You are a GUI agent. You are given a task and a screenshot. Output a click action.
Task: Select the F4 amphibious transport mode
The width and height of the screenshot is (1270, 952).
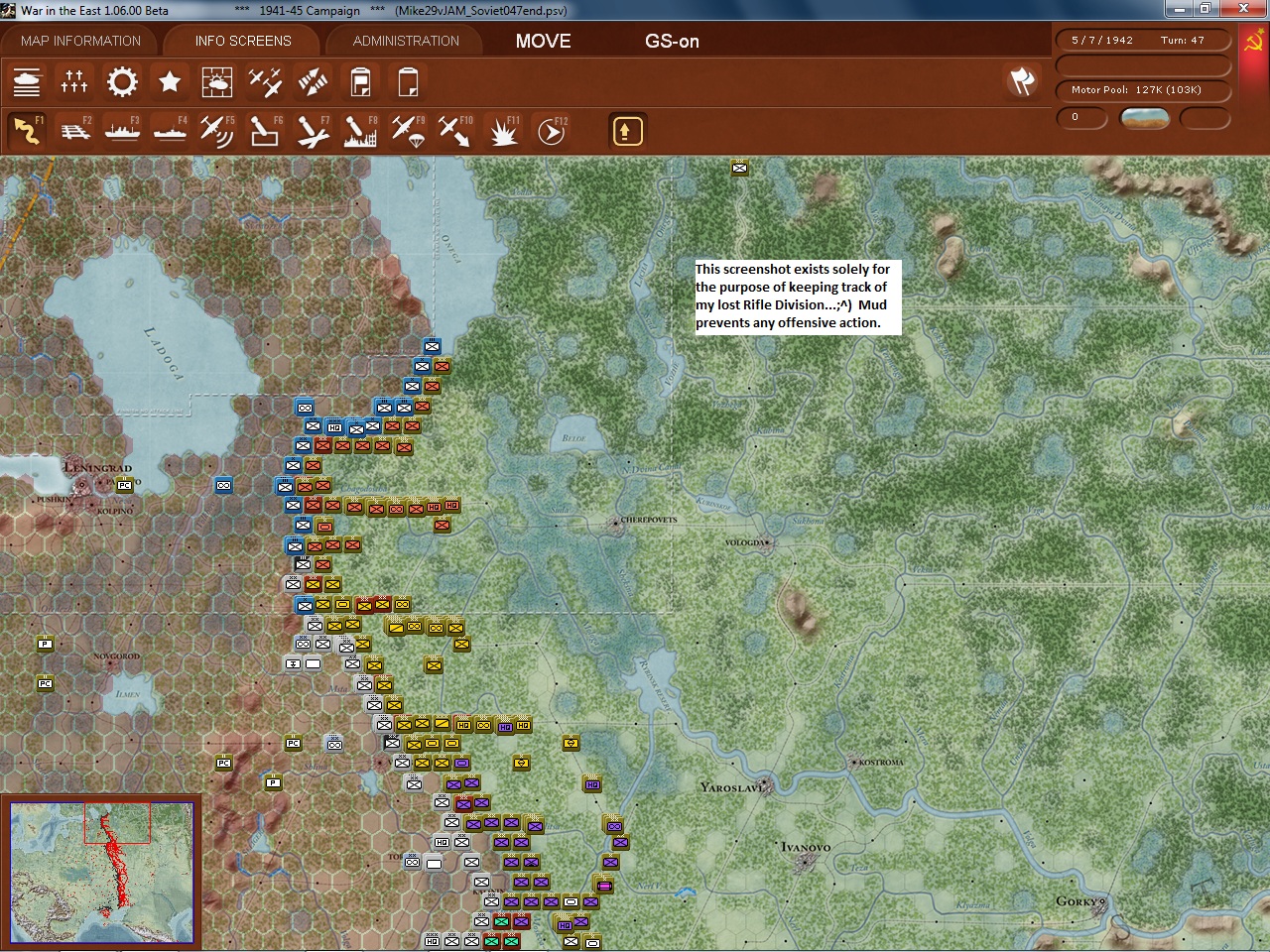coord(170,130)
